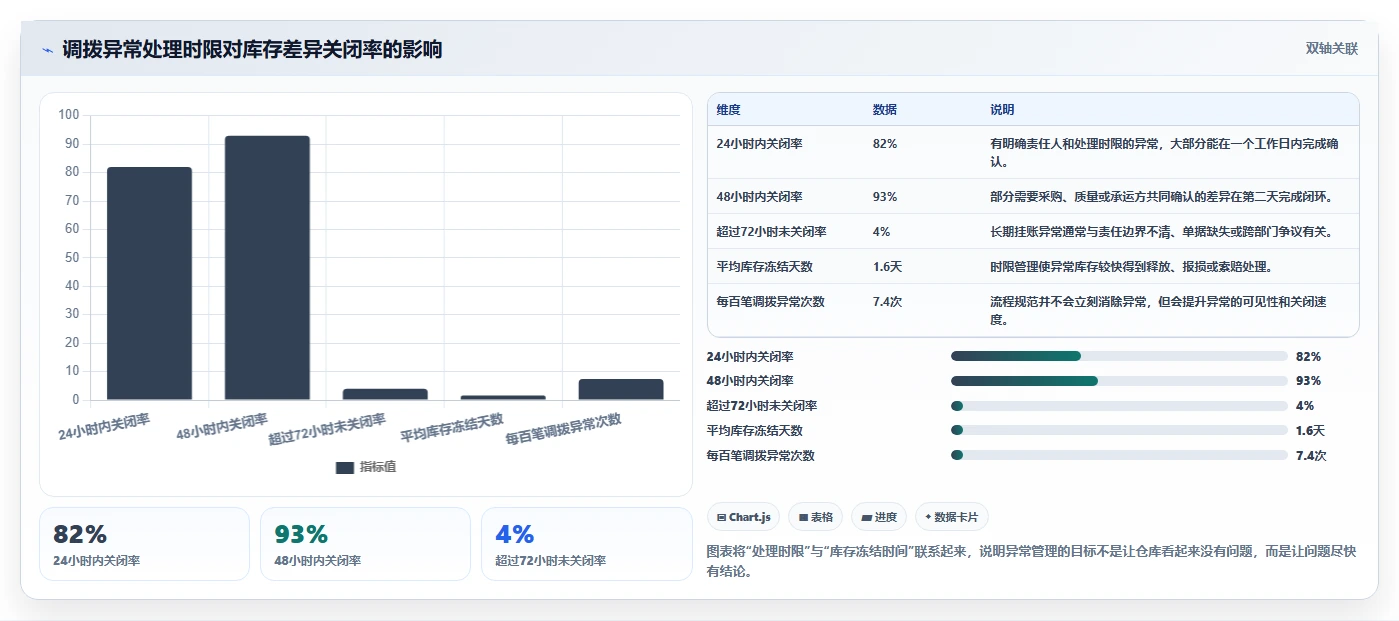Click the 1.6天 value in table
This screenshot has height=621, width=1399.
tap(887, 266)
